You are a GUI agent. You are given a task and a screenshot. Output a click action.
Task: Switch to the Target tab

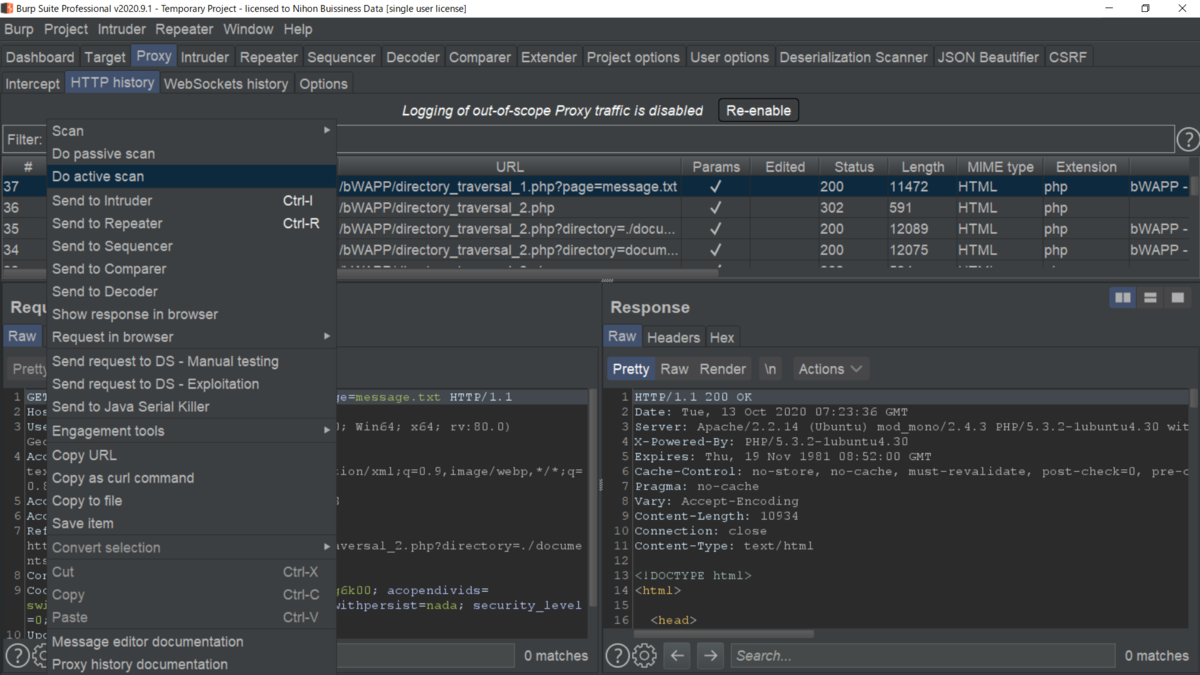point(105,57)
